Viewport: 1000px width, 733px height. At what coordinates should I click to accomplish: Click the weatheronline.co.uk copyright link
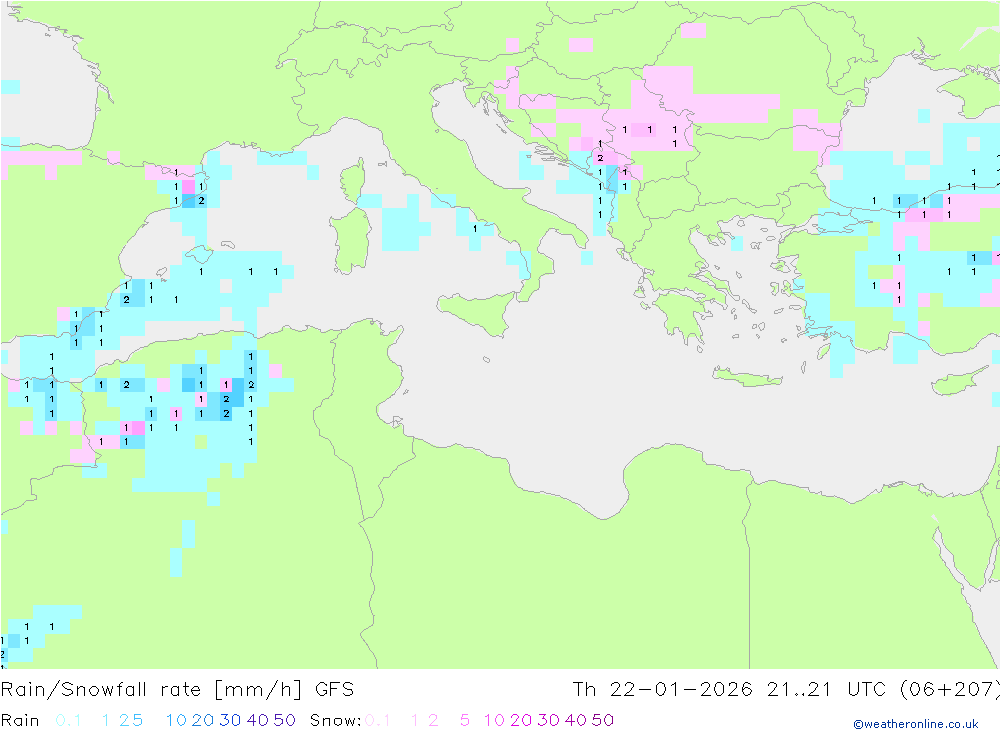916,724
